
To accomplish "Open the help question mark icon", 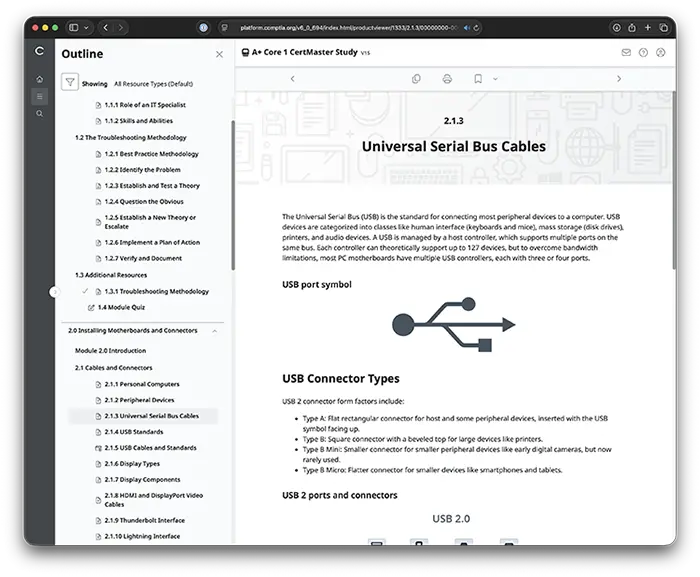I will click(643, 52).
